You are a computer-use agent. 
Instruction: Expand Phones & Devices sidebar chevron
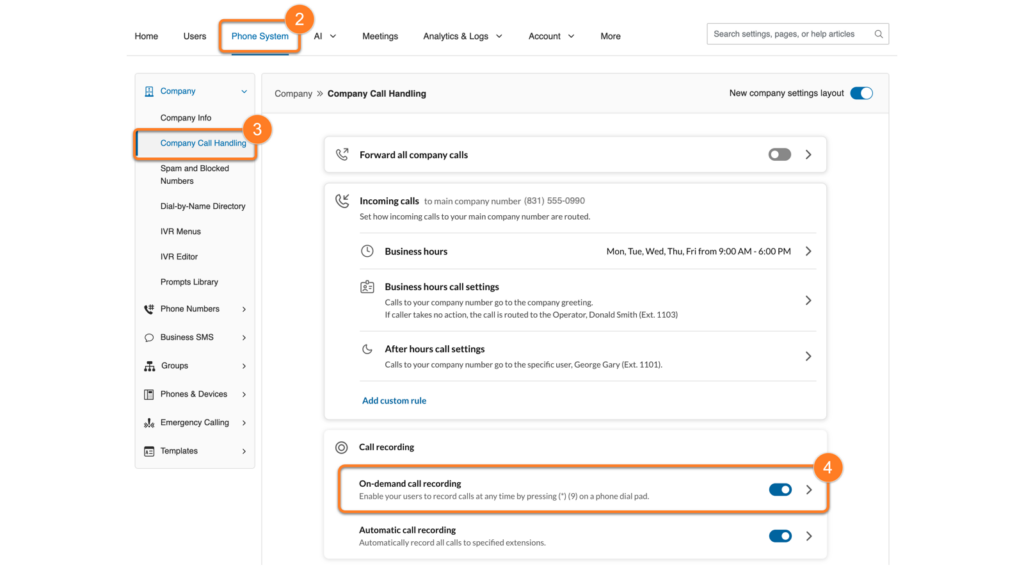[x=244, y=394]
